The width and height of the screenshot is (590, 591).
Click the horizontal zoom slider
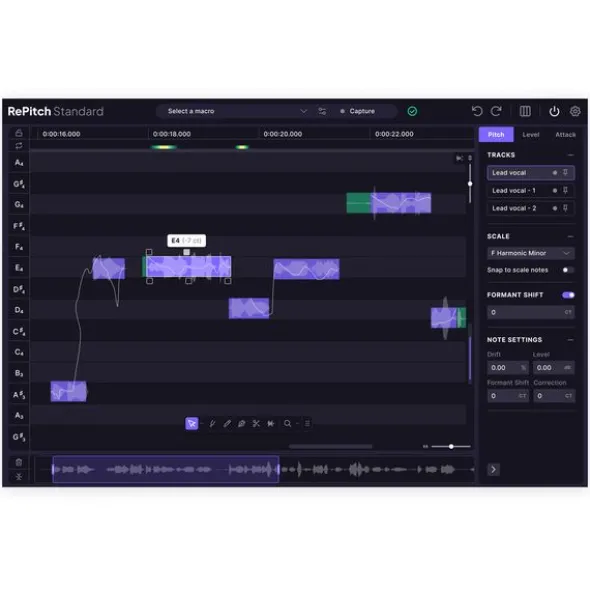coord(451,446)
